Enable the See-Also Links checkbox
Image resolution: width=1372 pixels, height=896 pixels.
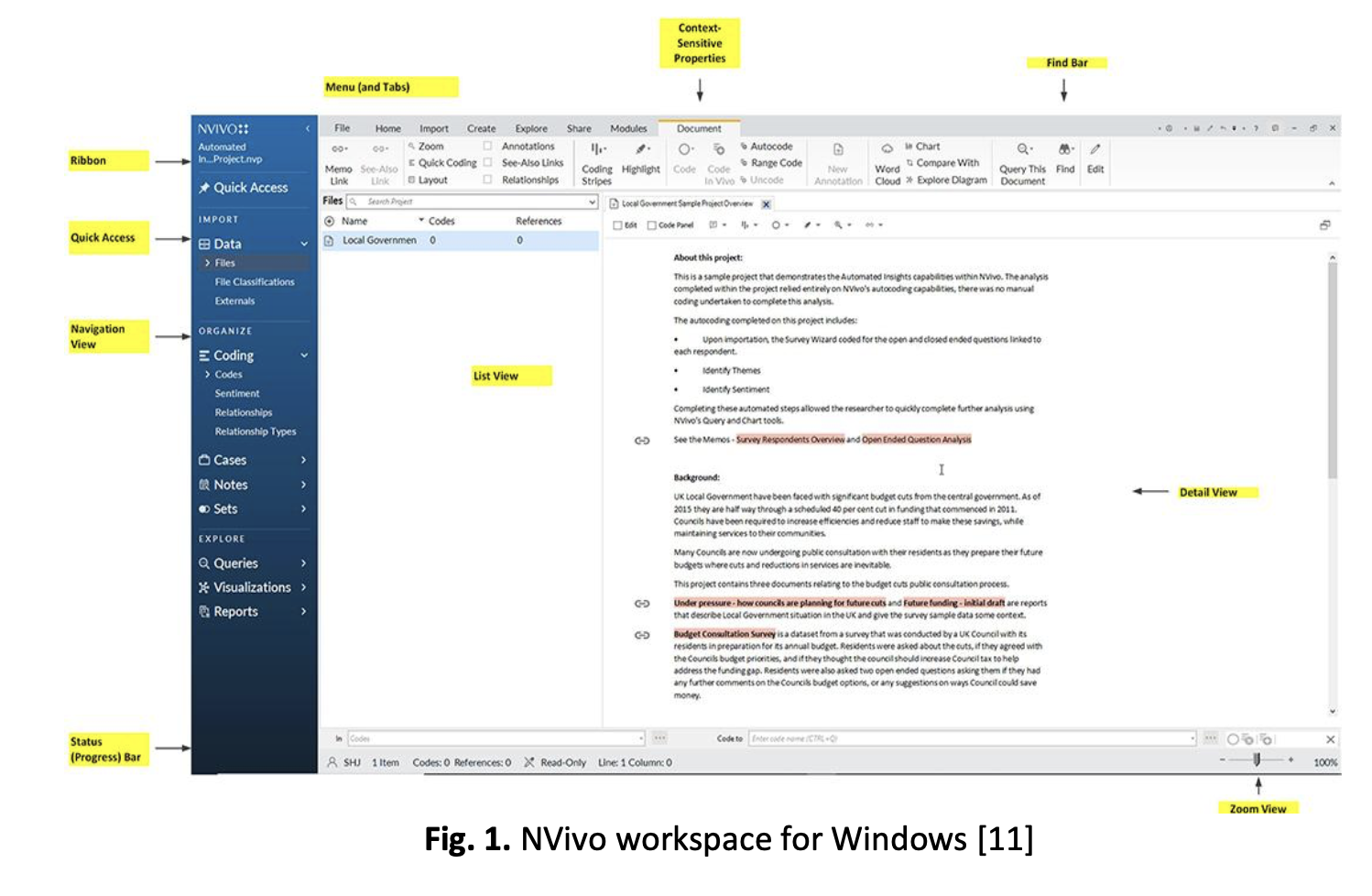tap(487, 163)
